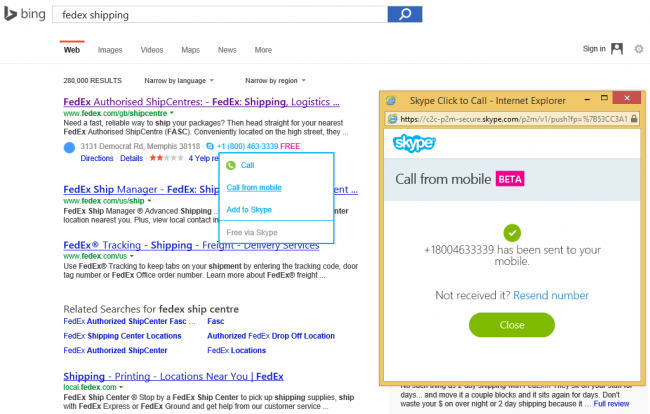Screen dimensions: 650x414
Task: Click the lock icon in Skype address bar
Action: (x=634, y=119)
